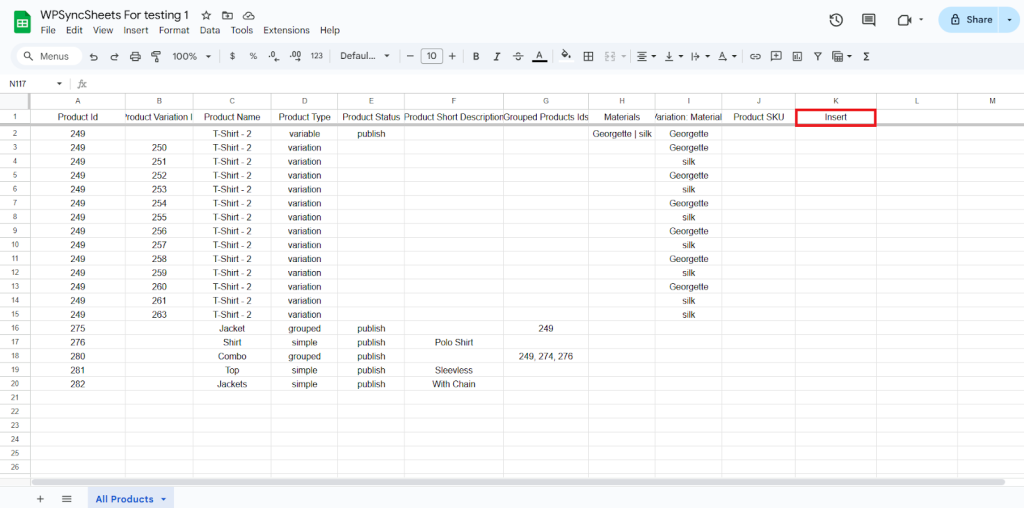Viewport: 1024px width, 508px height.
Task: Open the name box dropdown arrow
Action: point(59,84)
